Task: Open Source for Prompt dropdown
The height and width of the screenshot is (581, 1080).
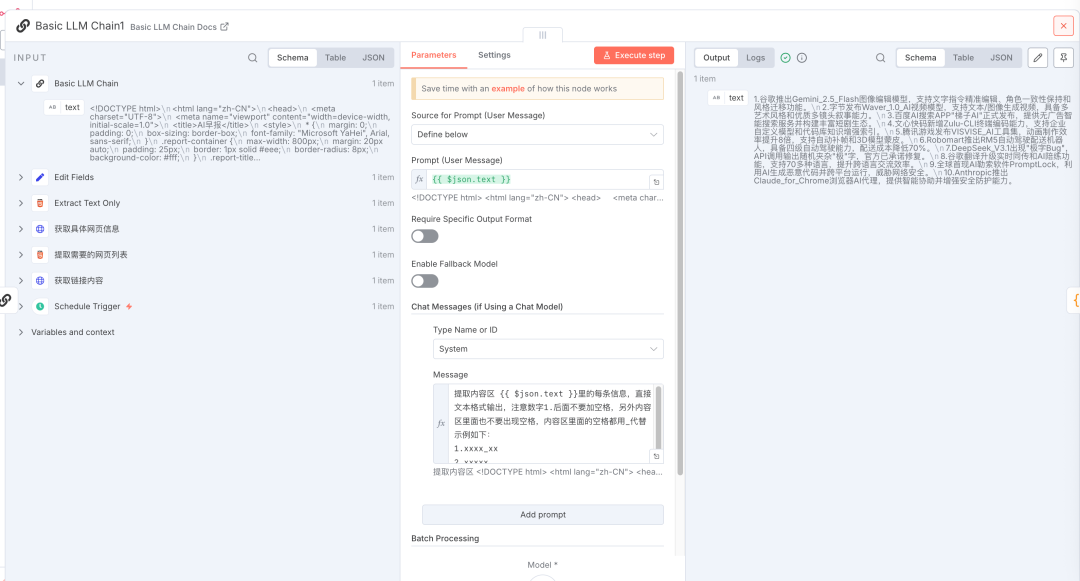Action: (537, 134)
